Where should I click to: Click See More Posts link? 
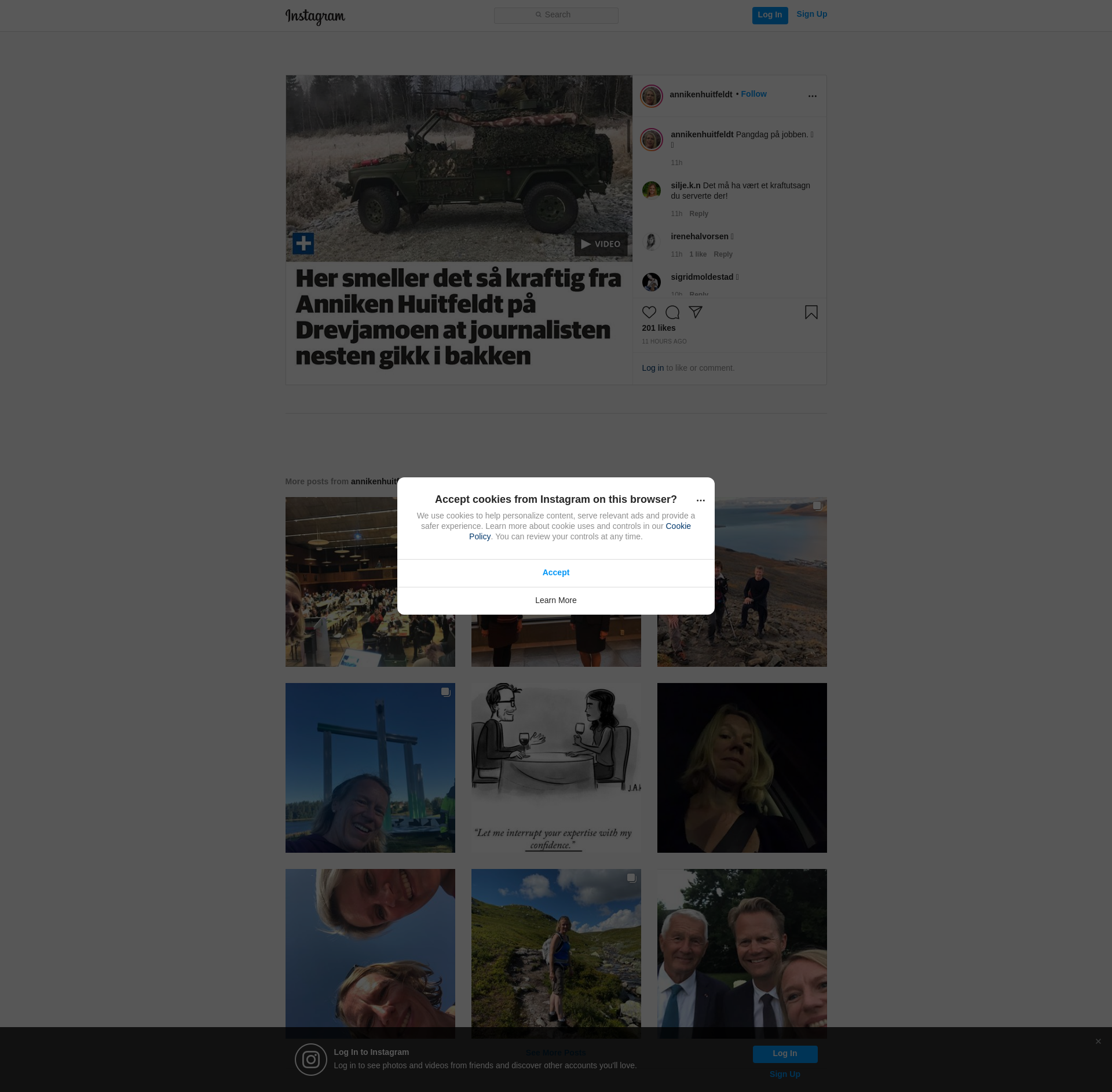point(556,1053)
